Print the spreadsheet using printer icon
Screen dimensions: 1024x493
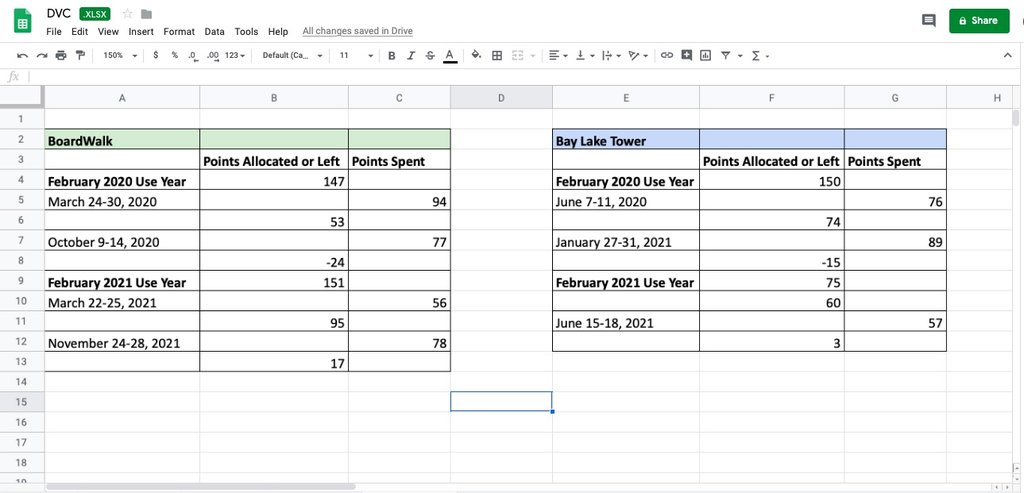click(x=61, y=56)
